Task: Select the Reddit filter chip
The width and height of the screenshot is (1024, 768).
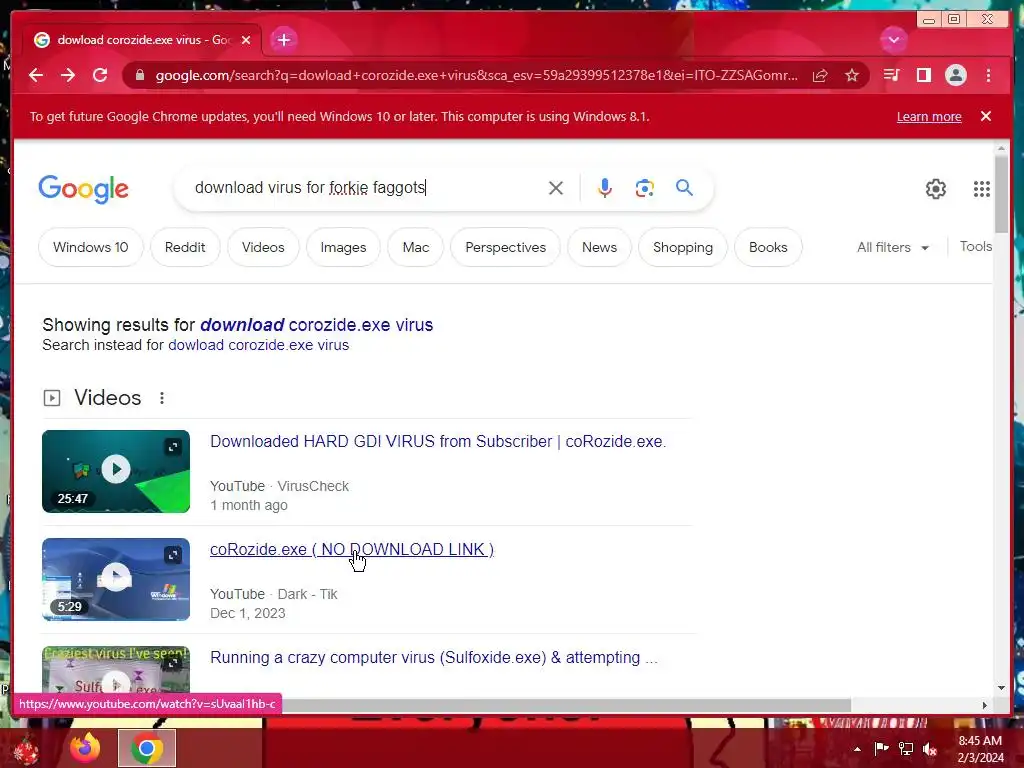Action: click(x=185, y=248)
